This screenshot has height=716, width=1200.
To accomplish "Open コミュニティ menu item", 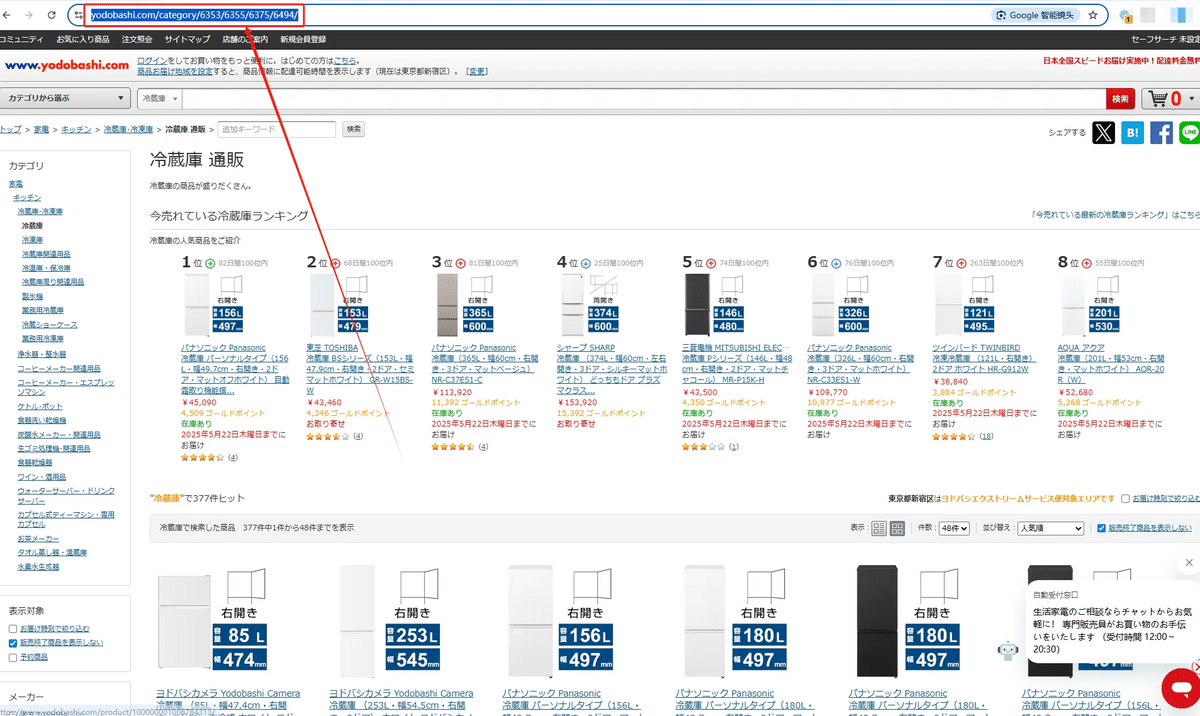I will [21, 39].
